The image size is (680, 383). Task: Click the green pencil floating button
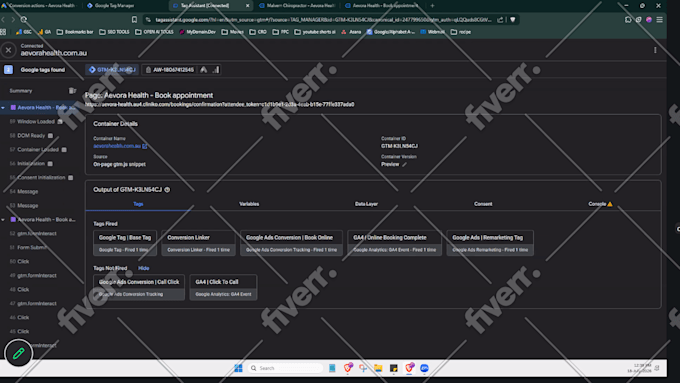pos(19,354)
